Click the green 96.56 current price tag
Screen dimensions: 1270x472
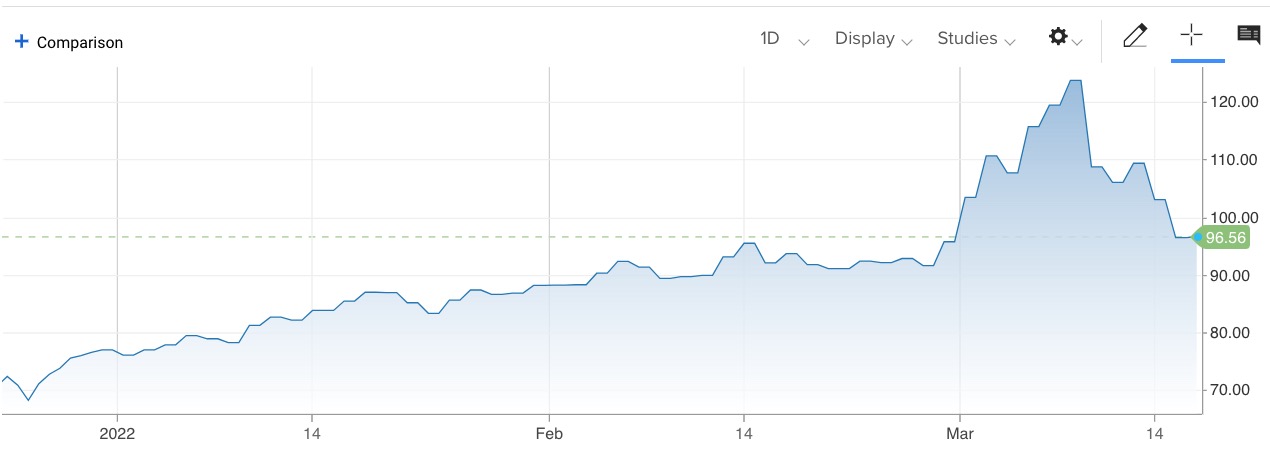(1225, 238)
